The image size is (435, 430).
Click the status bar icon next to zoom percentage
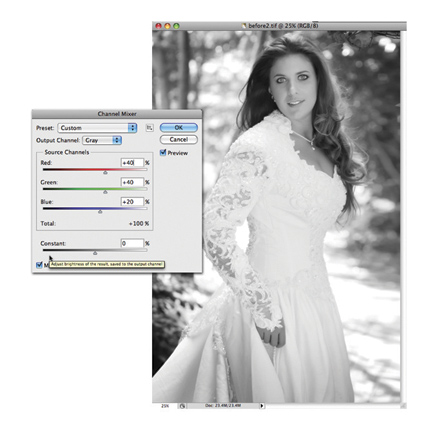pos(182,406)
